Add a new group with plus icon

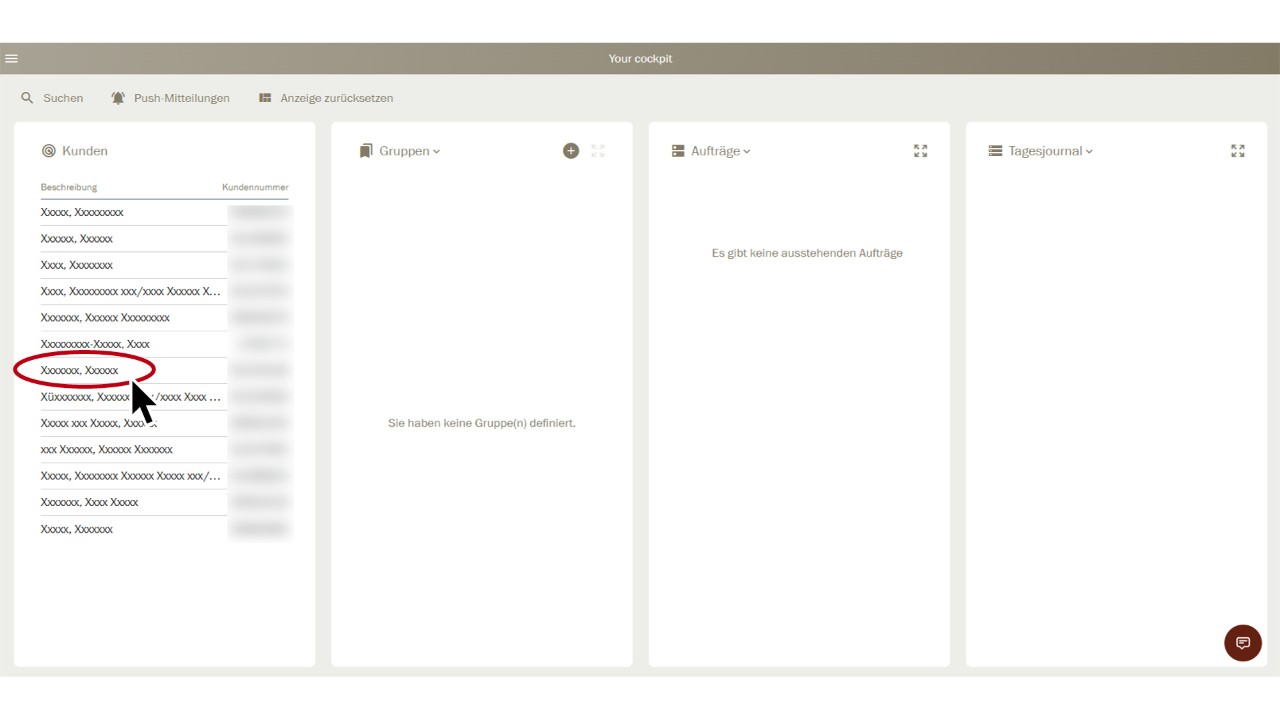(571, 151)
